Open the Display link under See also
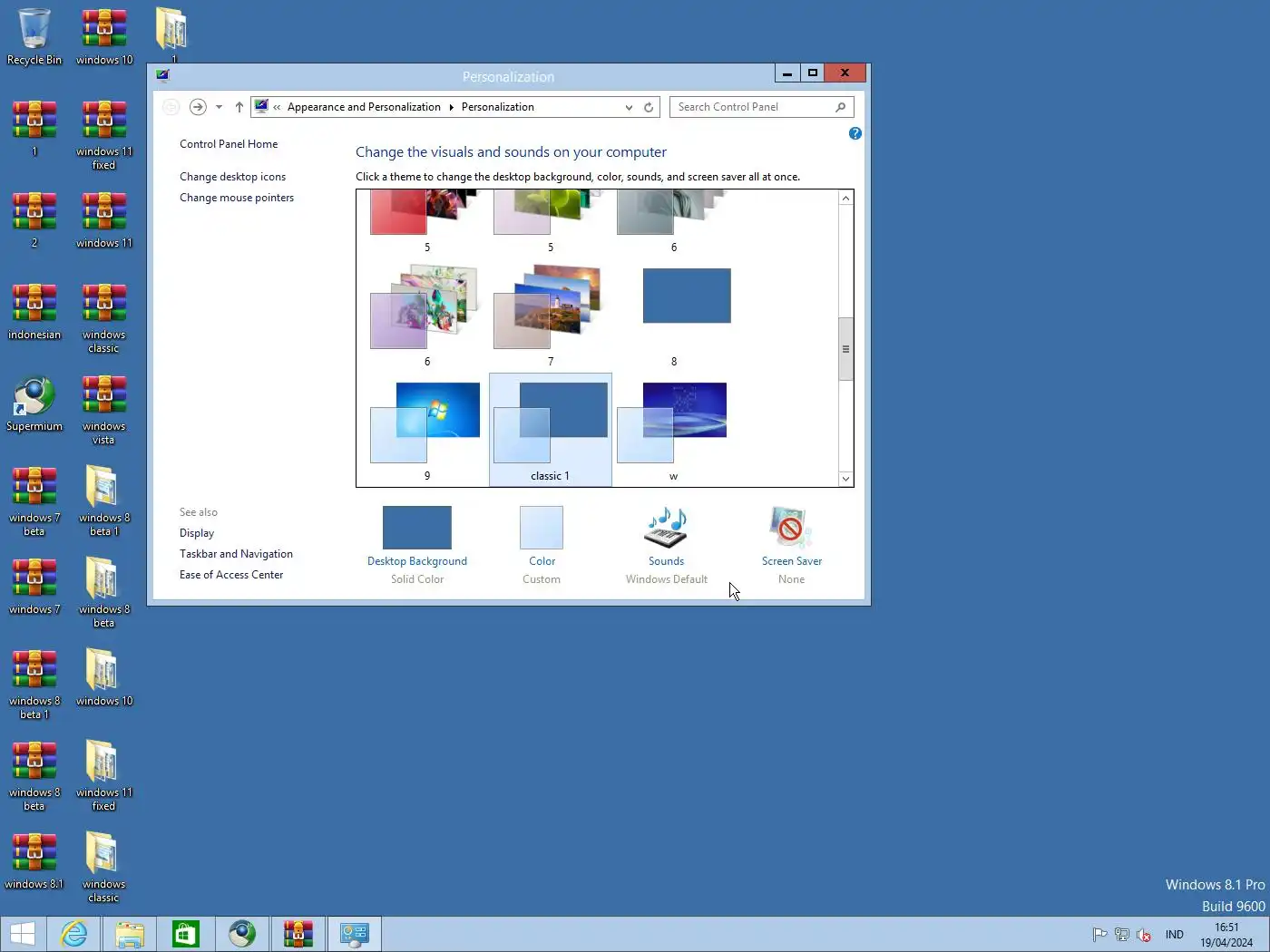This screenshot has width=1270, height=952. tap(197, 533)
